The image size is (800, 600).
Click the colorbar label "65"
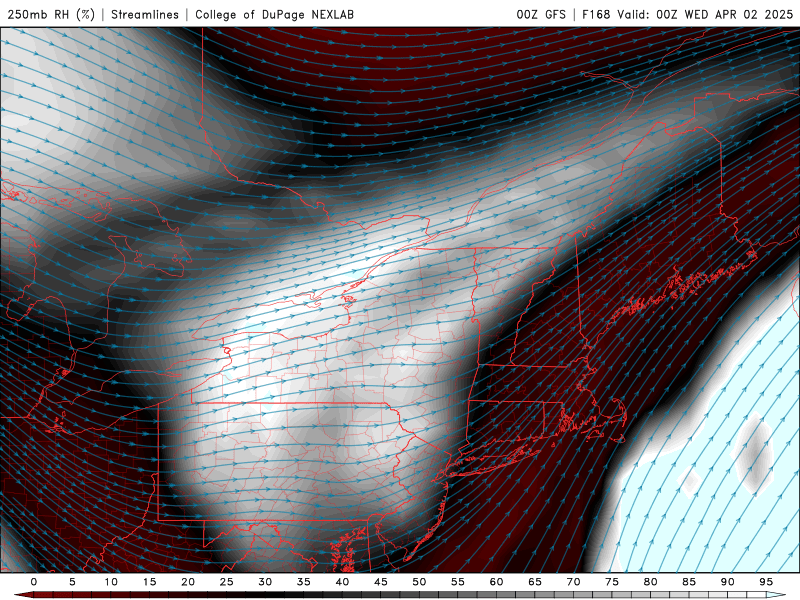pos(535,582)
